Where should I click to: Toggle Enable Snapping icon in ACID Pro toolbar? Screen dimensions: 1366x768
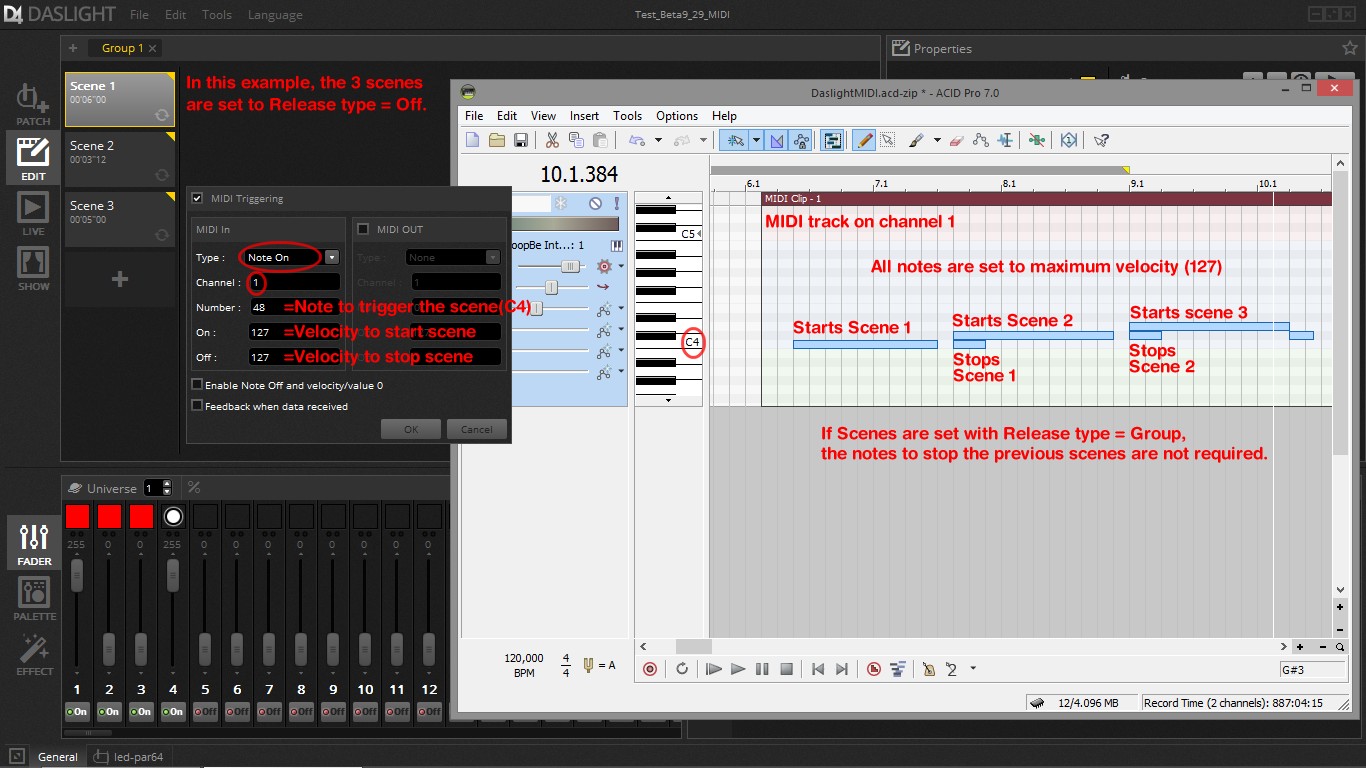coord(735,141)
